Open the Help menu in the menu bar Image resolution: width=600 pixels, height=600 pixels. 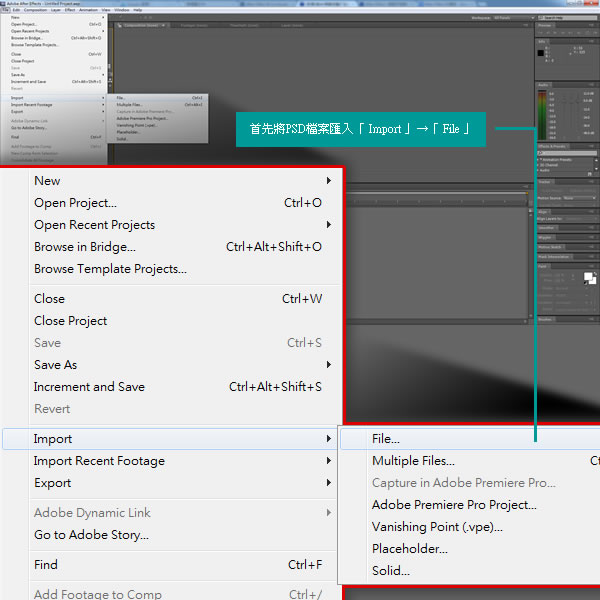pyautogui.click(x=137, y=10)
